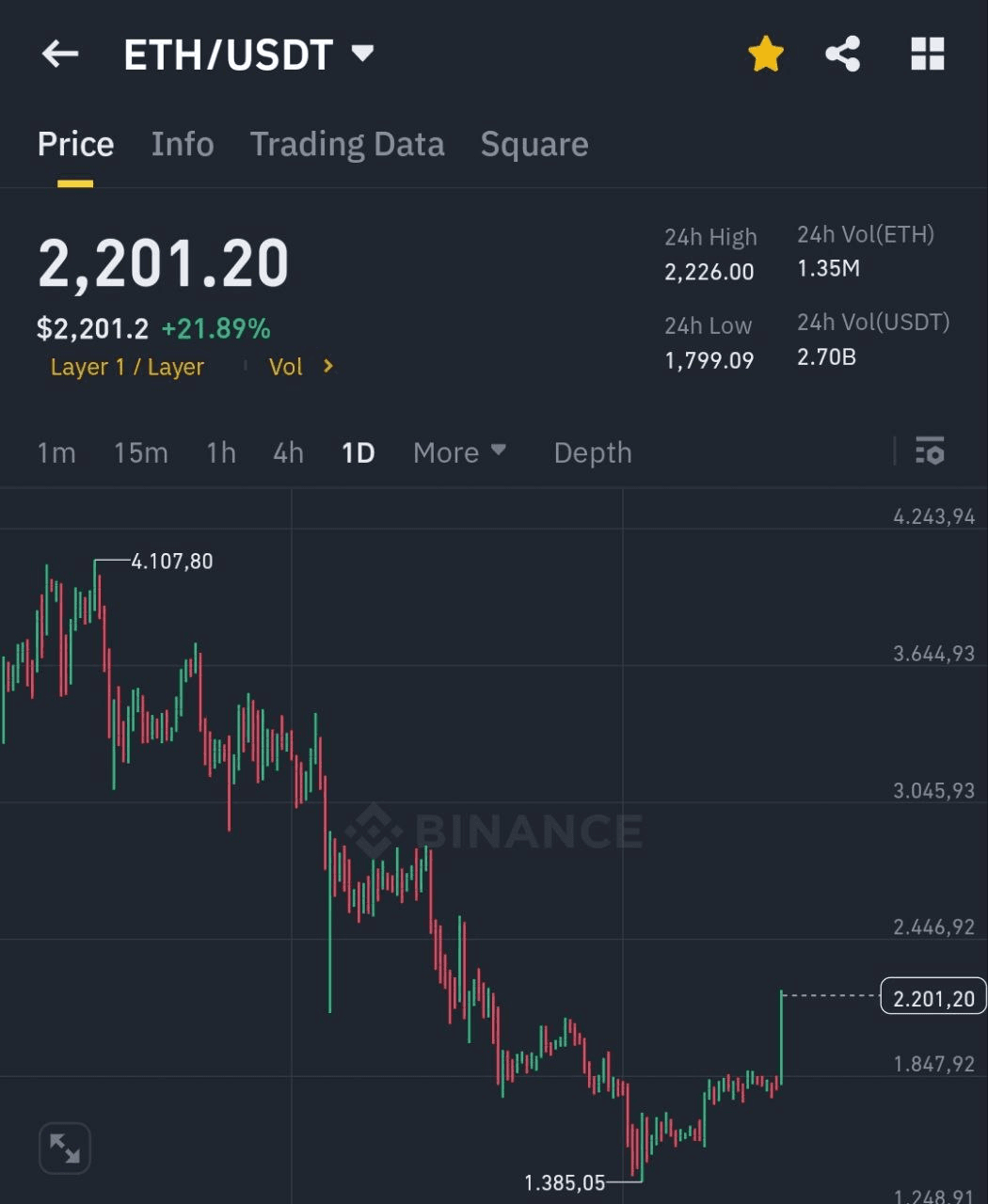The height and width of the screenshot is (1204, 988).
Task: Open the grid menu icon
Action: 927,55
